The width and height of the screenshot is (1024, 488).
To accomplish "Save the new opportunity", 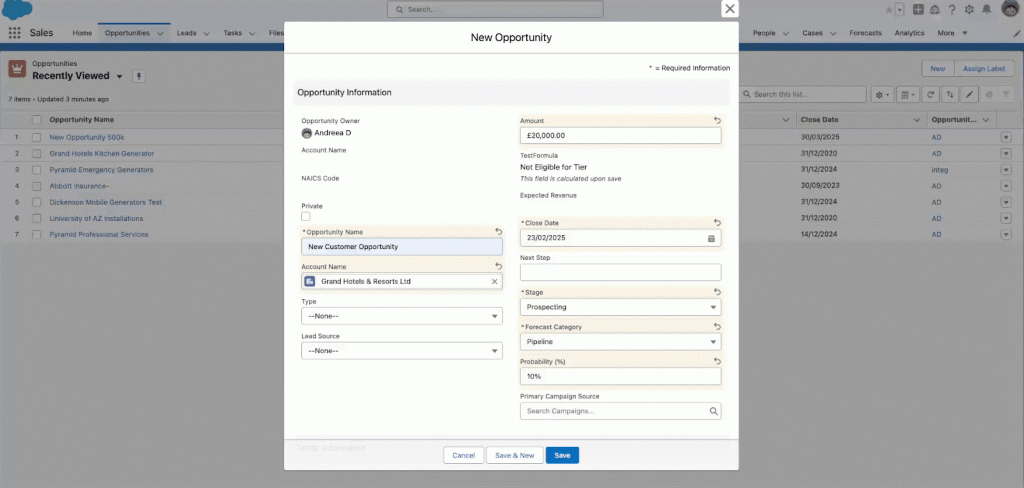I will coord(562,455).
